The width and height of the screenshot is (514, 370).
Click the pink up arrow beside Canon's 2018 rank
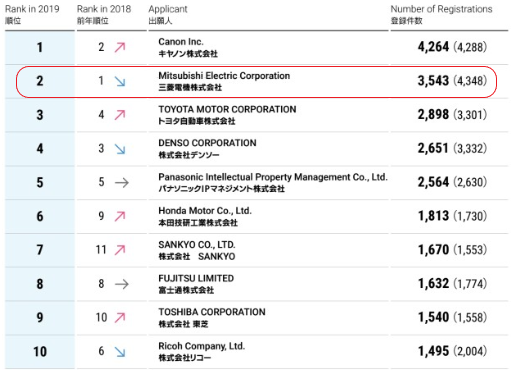point(120,47)
